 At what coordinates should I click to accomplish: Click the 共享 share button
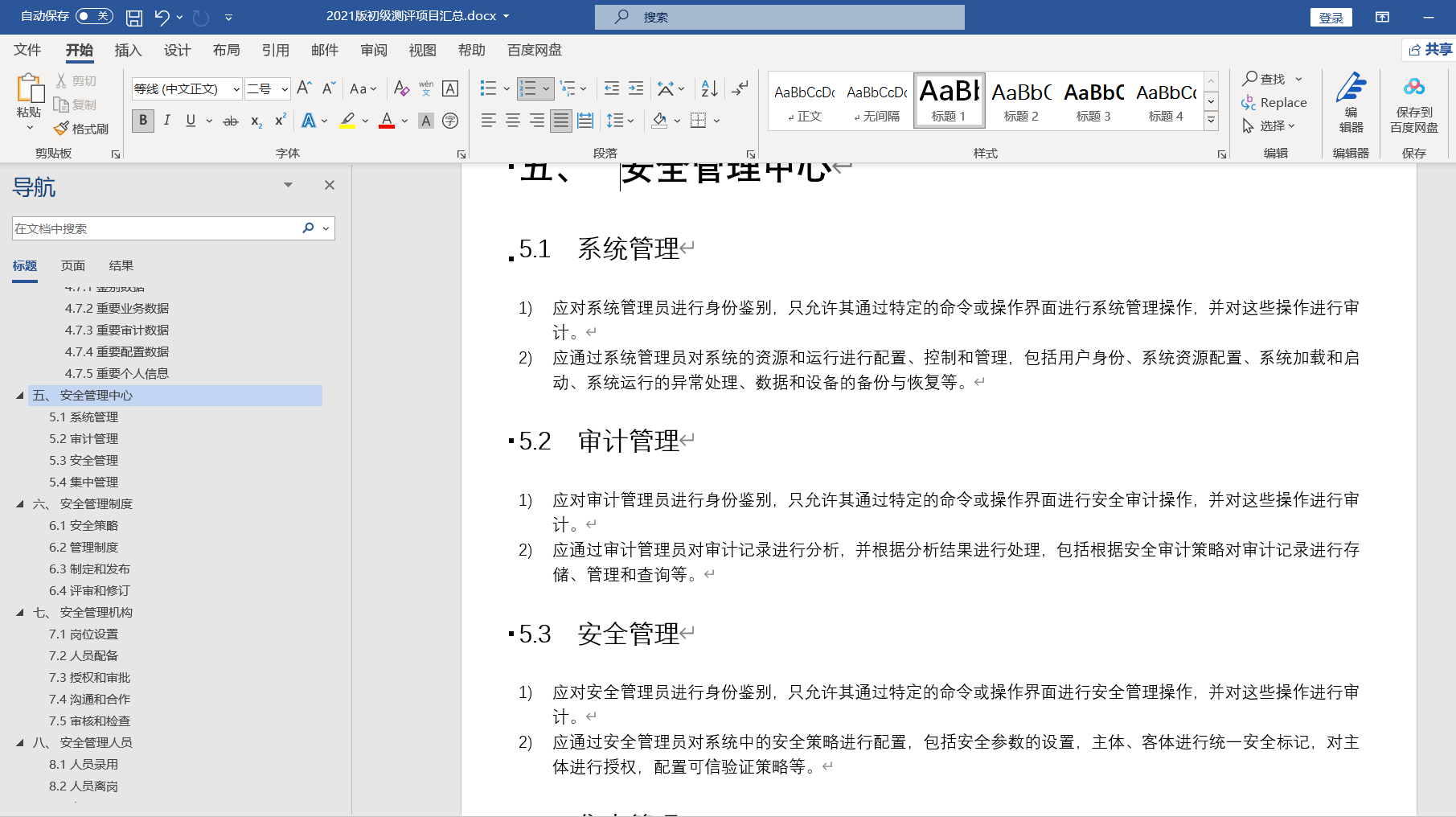[1430, 50]
